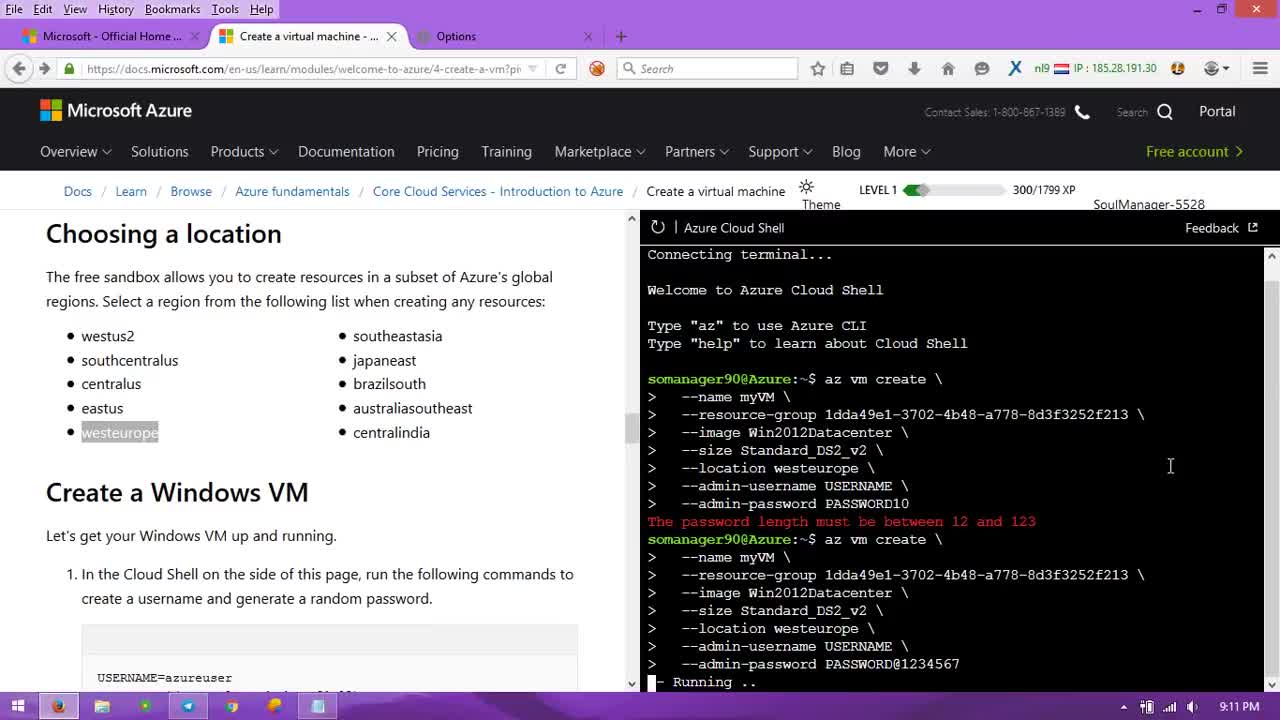Click the Core Cloud Services breadcrumb
This screenshot has width=1280, height=720.
click(498, 191)
